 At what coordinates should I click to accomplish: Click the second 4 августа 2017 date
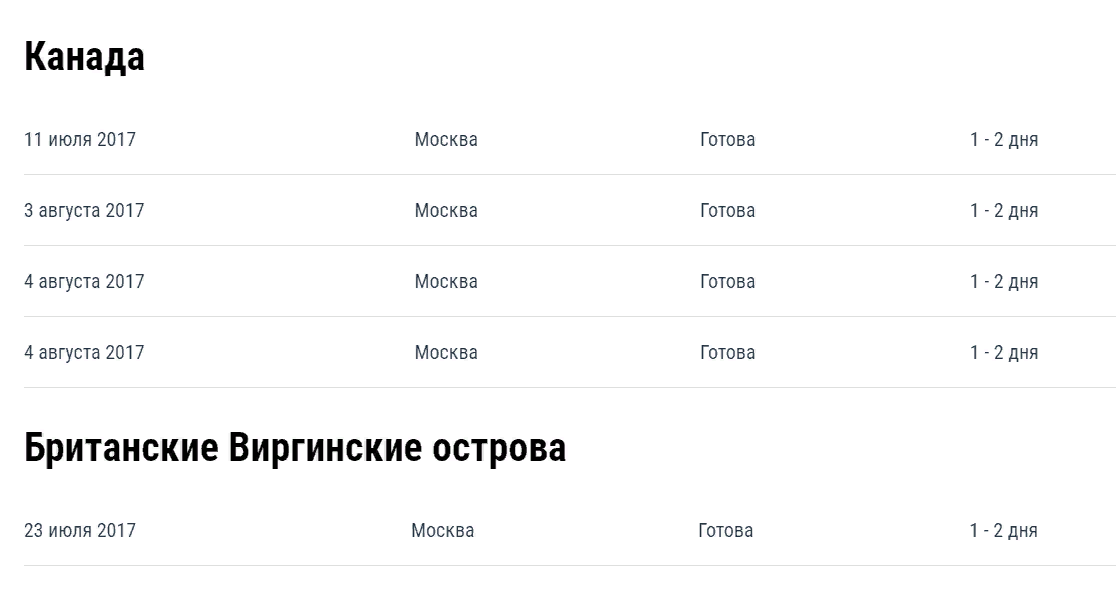click(x=84, y=353)
